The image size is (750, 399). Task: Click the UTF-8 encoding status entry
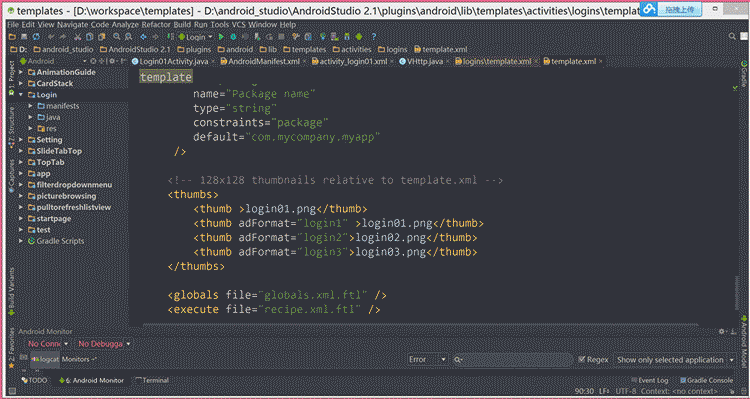[x=626, y=391]
